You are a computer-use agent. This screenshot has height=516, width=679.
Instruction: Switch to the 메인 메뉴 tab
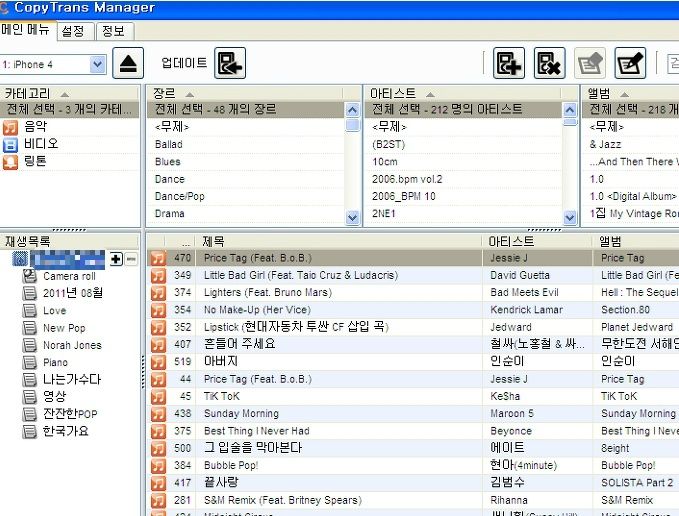[x=27, y=30]
